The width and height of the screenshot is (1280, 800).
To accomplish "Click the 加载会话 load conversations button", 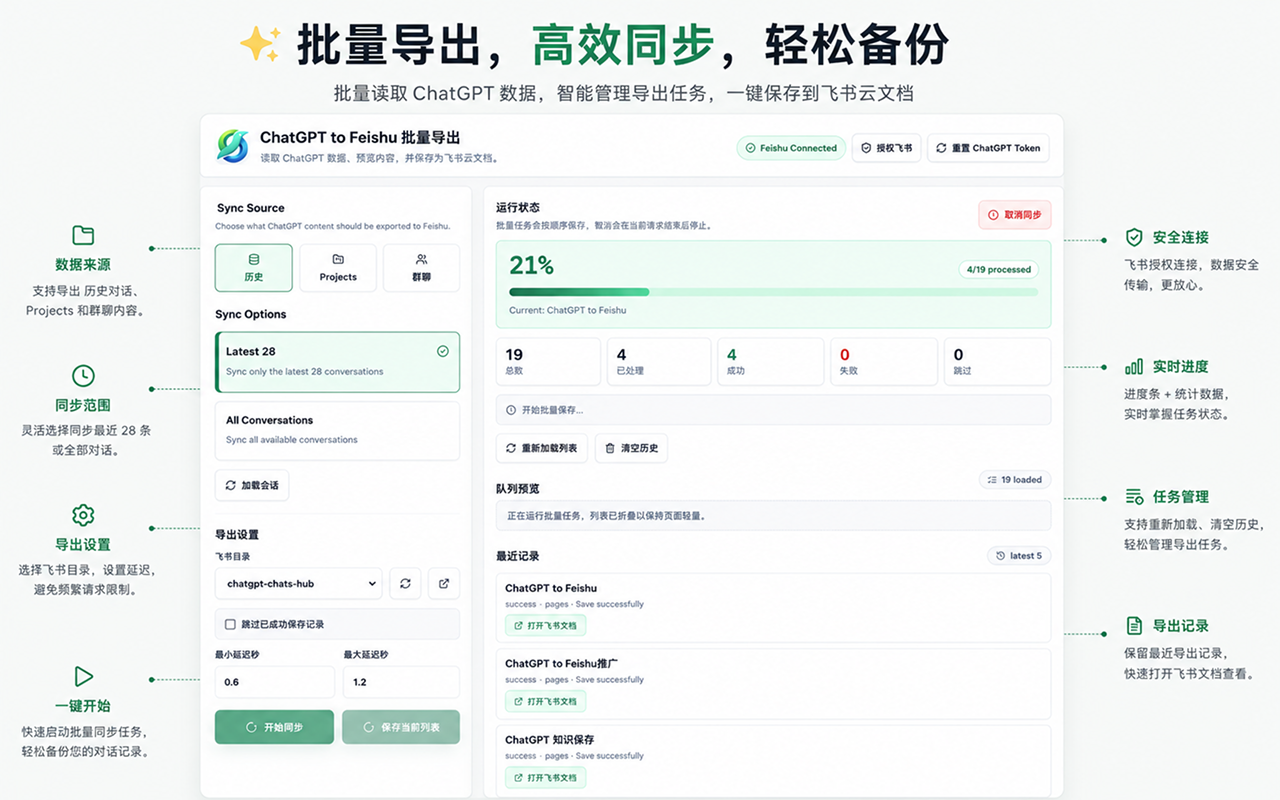I will [x=252, y=486].
